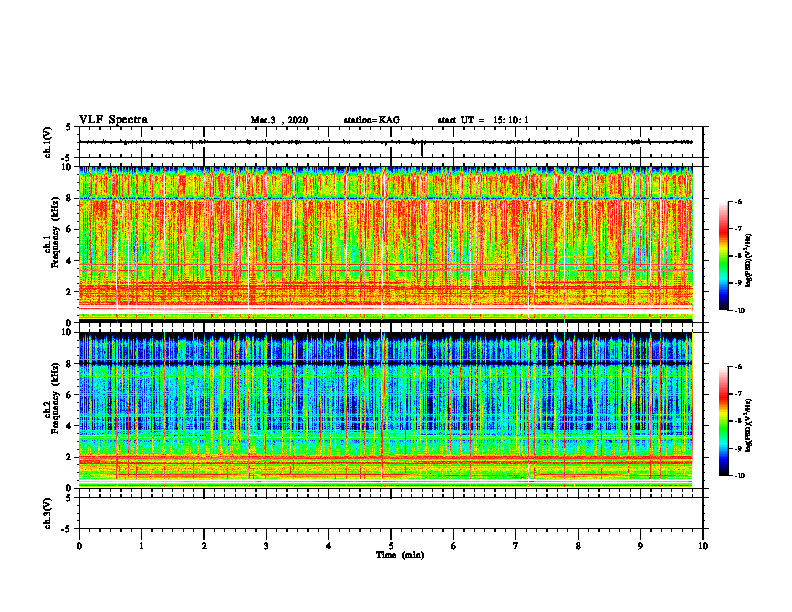Image resolution: width=792 pixels, height=612 pixels.
Task: Click the ch.2 "Frequency (kHz)" axis label
Action: point(55,398)
